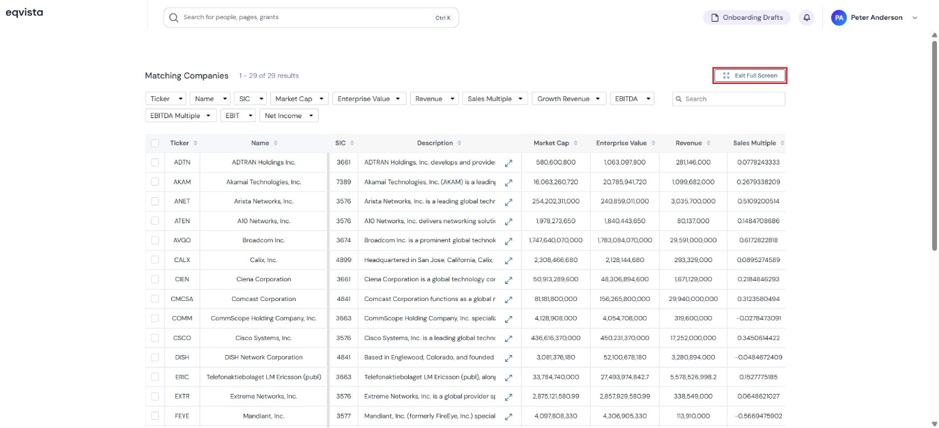
Task: Click the Peter Anderson avatar badge
Action: tap(838, 18)
